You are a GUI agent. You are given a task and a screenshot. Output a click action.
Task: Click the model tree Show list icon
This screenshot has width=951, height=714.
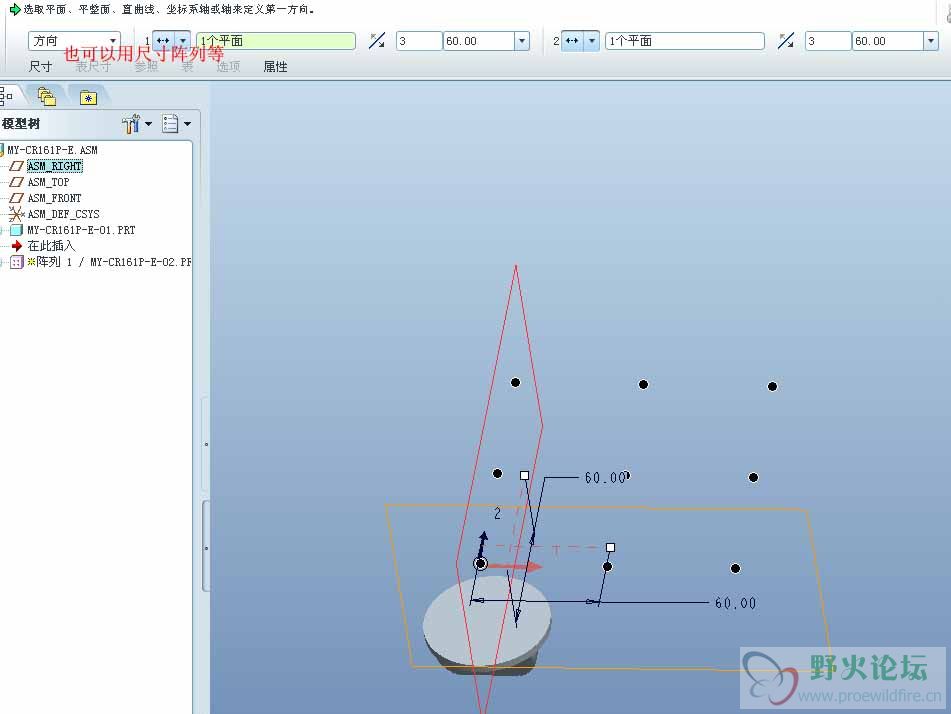tap(170, 124)
